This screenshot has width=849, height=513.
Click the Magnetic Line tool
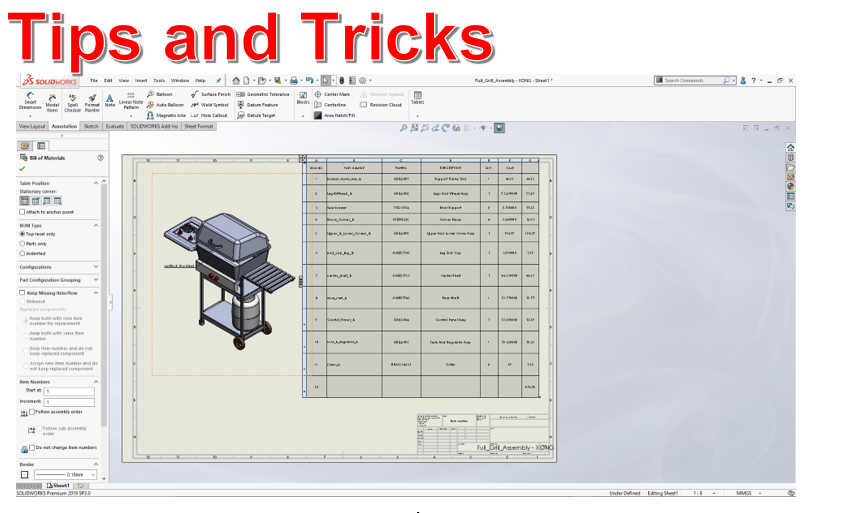[166, 115]
